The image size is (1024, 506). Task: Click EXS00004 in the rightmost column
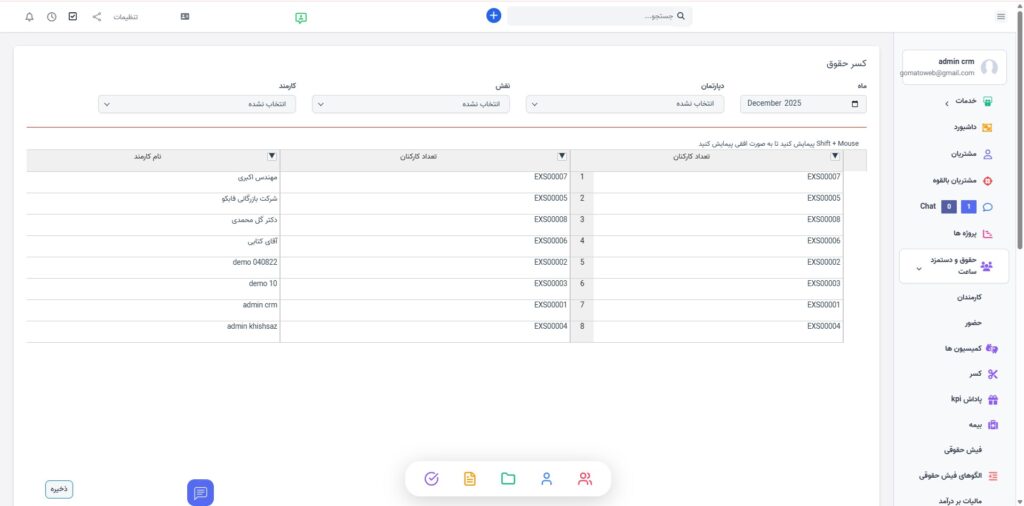click(824, 326)
